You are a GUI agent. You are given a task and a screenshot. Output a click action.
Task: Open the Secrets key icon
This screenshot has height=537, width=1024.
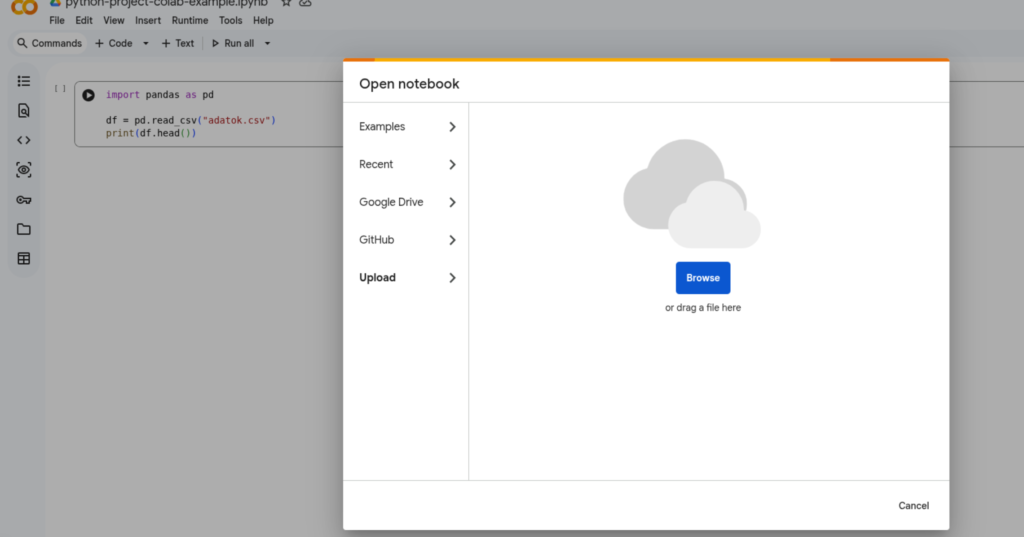pyautogui.click(x=24, y=200)
